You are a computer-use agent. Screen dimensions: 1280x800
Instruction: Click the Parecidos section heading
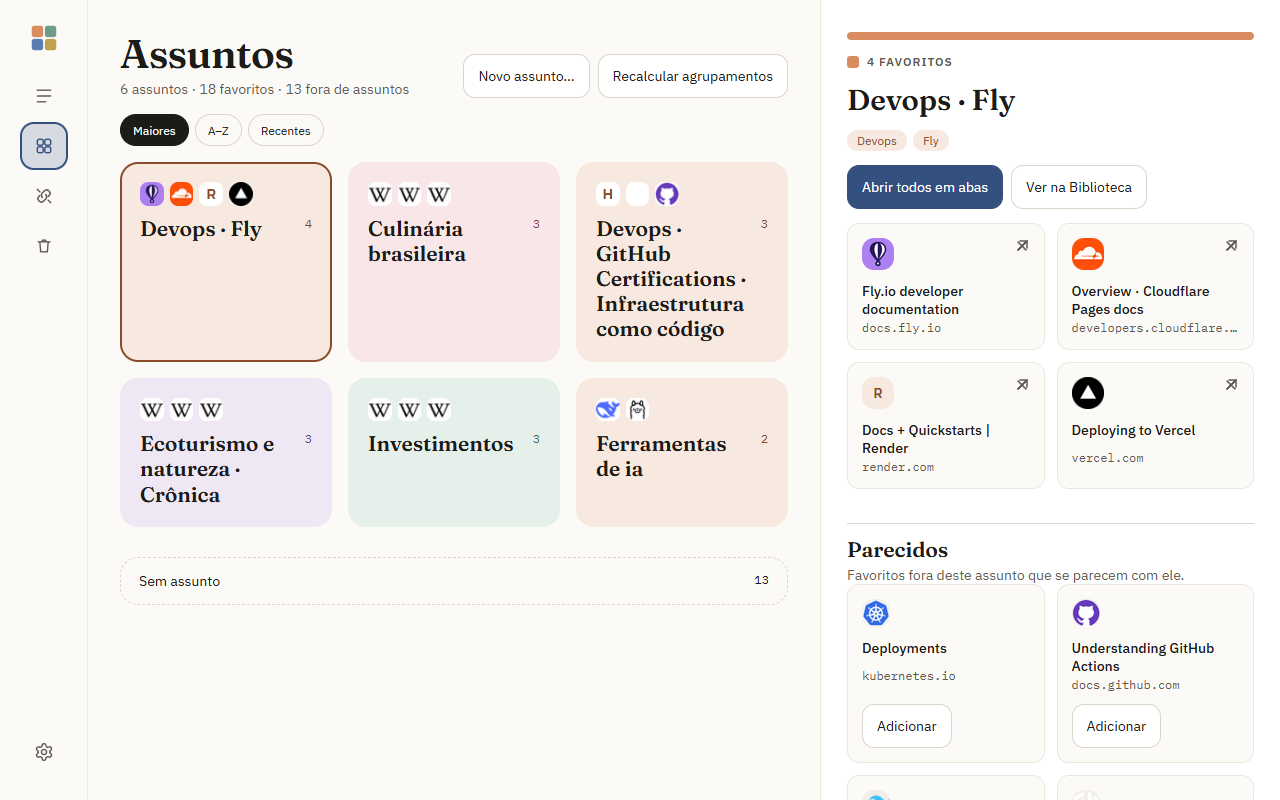(x=898, y=550)
